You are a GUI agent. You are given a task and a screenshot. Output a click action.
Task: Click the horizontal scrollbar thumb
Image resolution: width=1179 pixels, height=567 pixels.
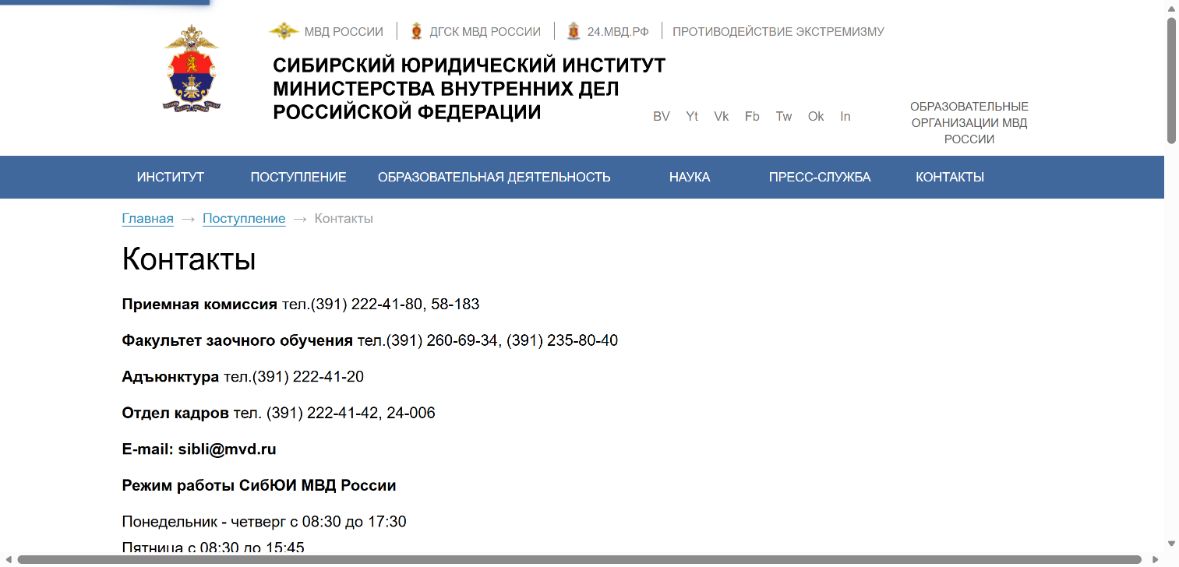pos(579,559)
